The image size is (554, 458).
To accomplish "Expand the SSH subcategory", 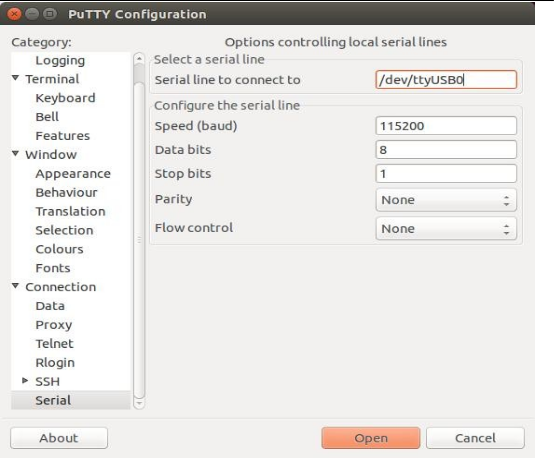I will tap(25, 380).
